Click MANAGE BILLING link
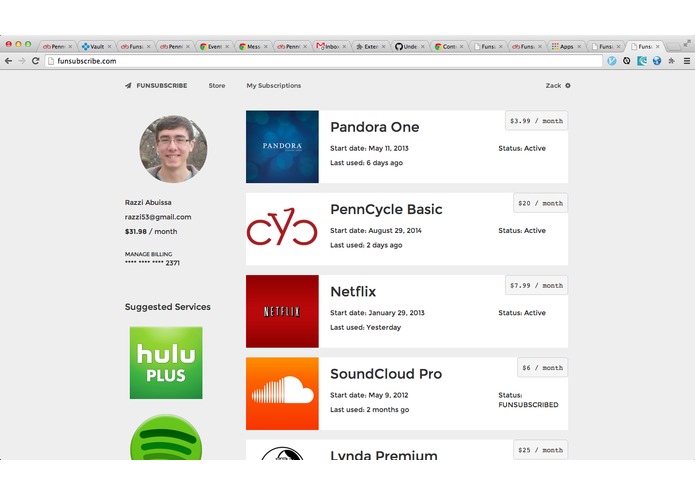 point(148,254)
